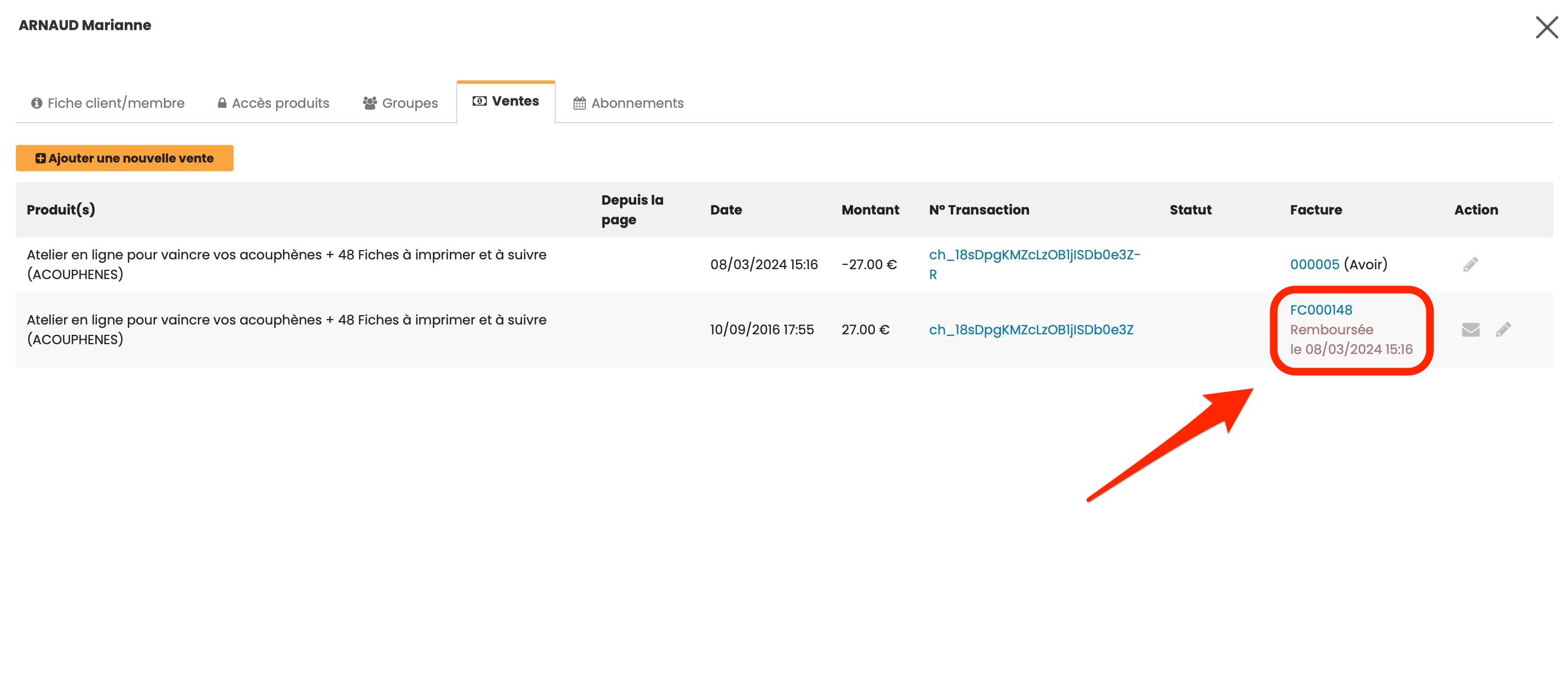Open transaction link ch_18sDpgKMZcLzOB1jISDb0e3Z in second row
This screenshot has height=684, width=1568.
[x=1031, y=329]
